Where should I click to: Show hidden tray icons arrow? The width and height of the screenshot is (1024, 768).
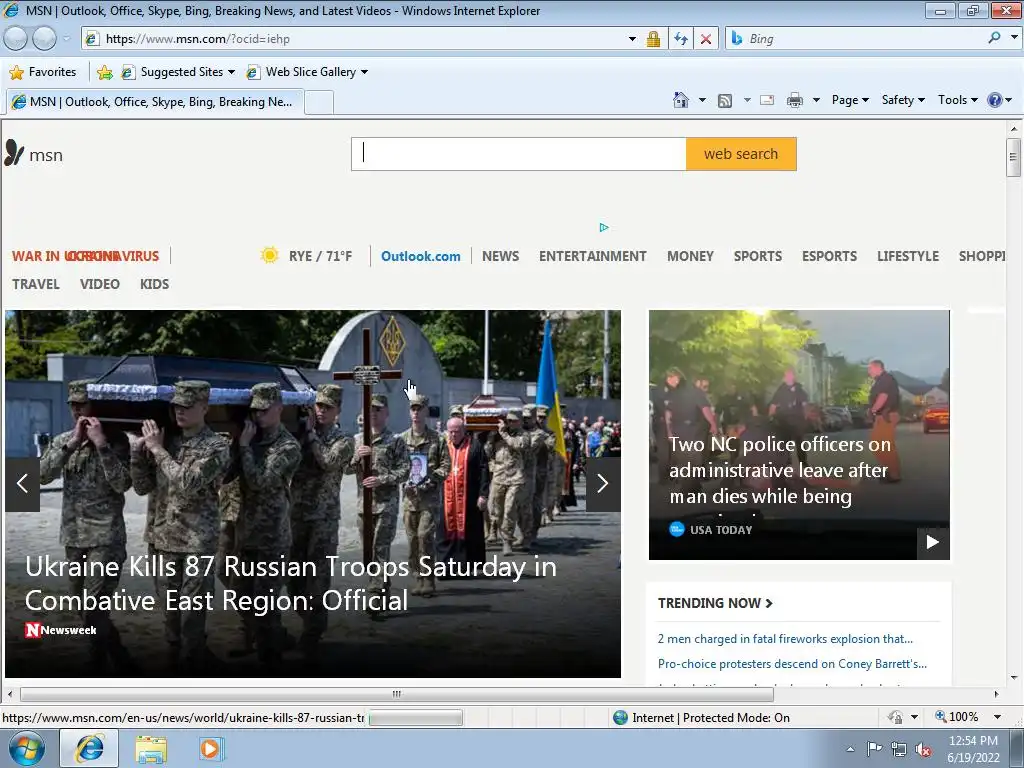pos(850,749)
